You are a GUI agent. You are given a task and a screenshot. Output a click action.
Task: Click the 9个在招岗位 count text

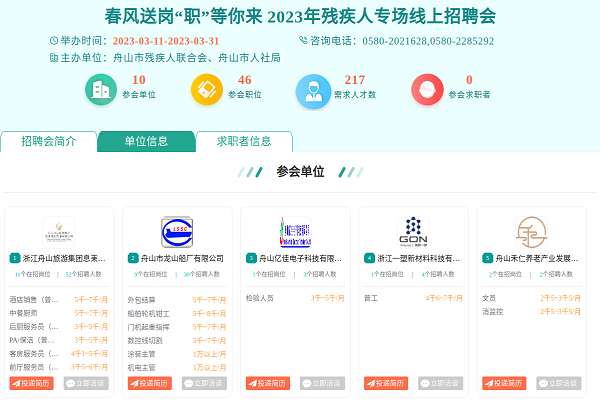click(x=150, y=274)
